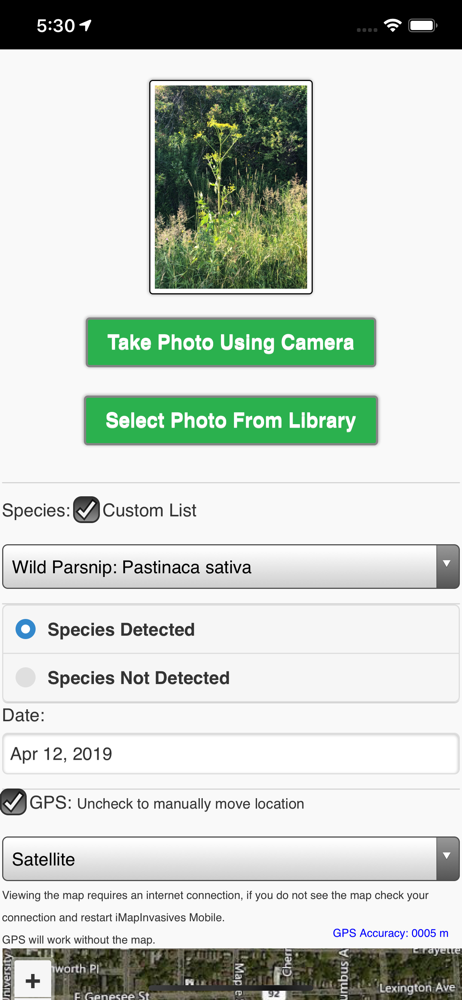Uncheck the GPS checkbox
Screen dimensions: 462x1000
coord(13,802)
